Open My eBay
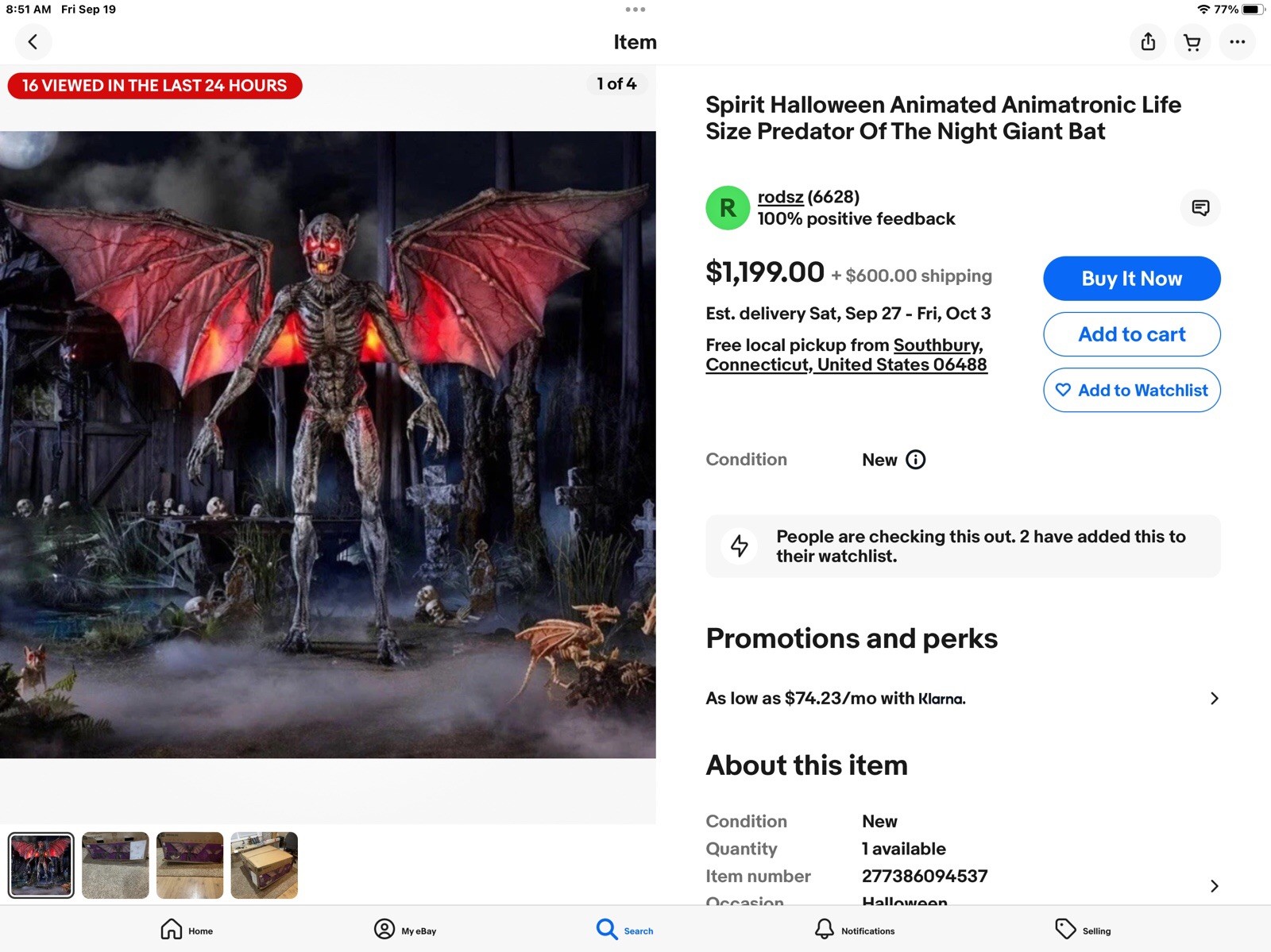This screenshot has height=952, width=1271. [405, 930]
